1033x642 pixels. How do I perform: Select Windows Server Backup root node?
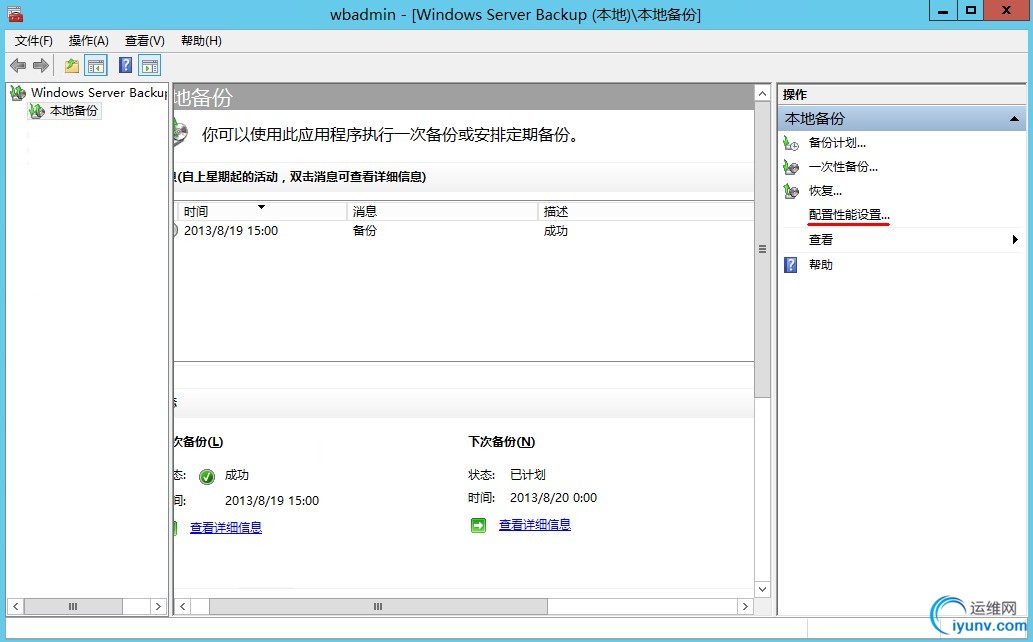pos(99,93)
